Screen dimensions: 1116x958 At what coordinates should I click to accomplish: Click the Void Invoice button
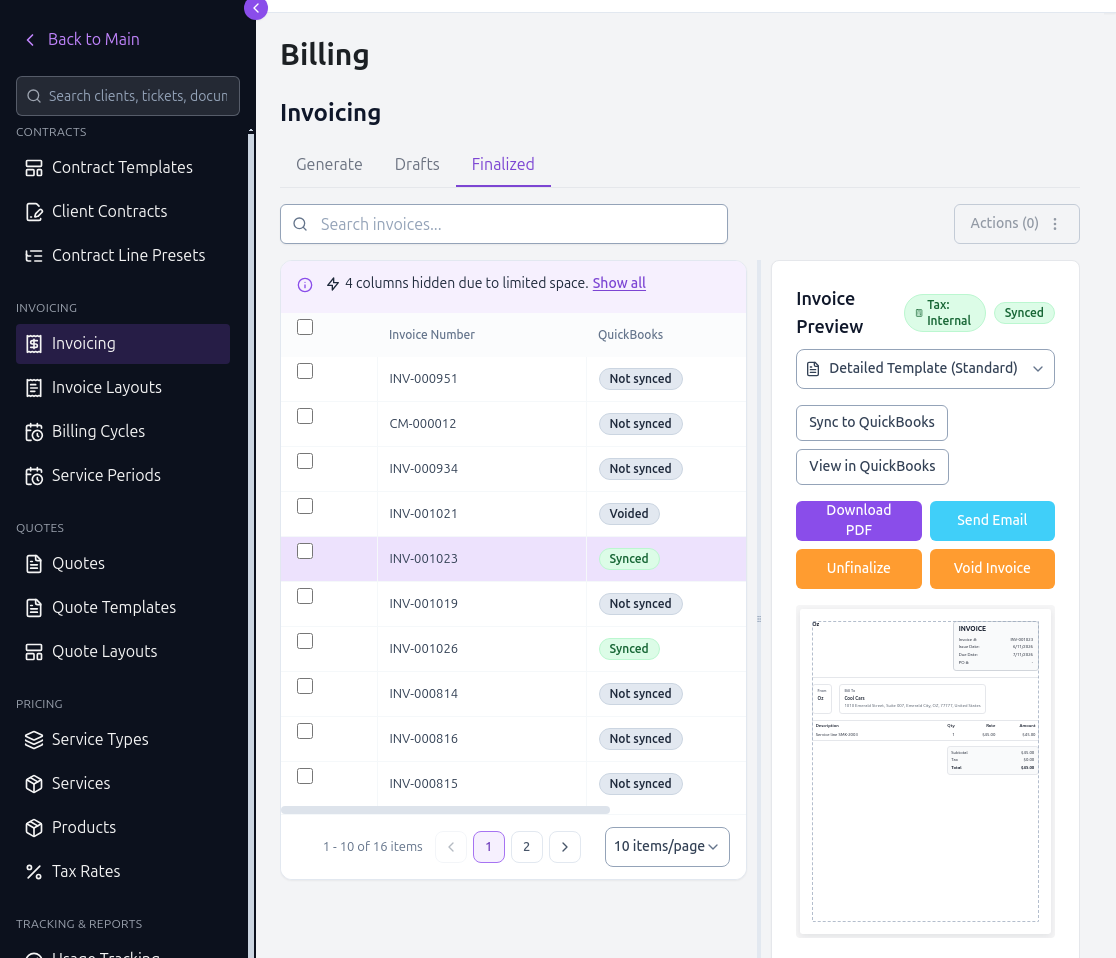point(992,569)
